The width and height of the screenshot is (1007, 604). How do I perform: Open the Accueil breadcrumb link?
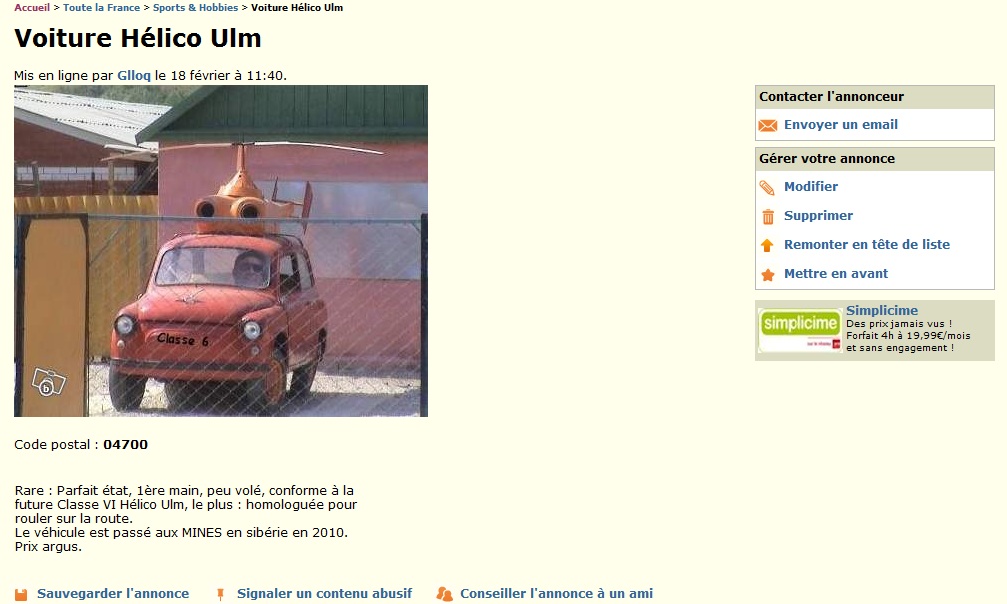click(x=32, y=8)
